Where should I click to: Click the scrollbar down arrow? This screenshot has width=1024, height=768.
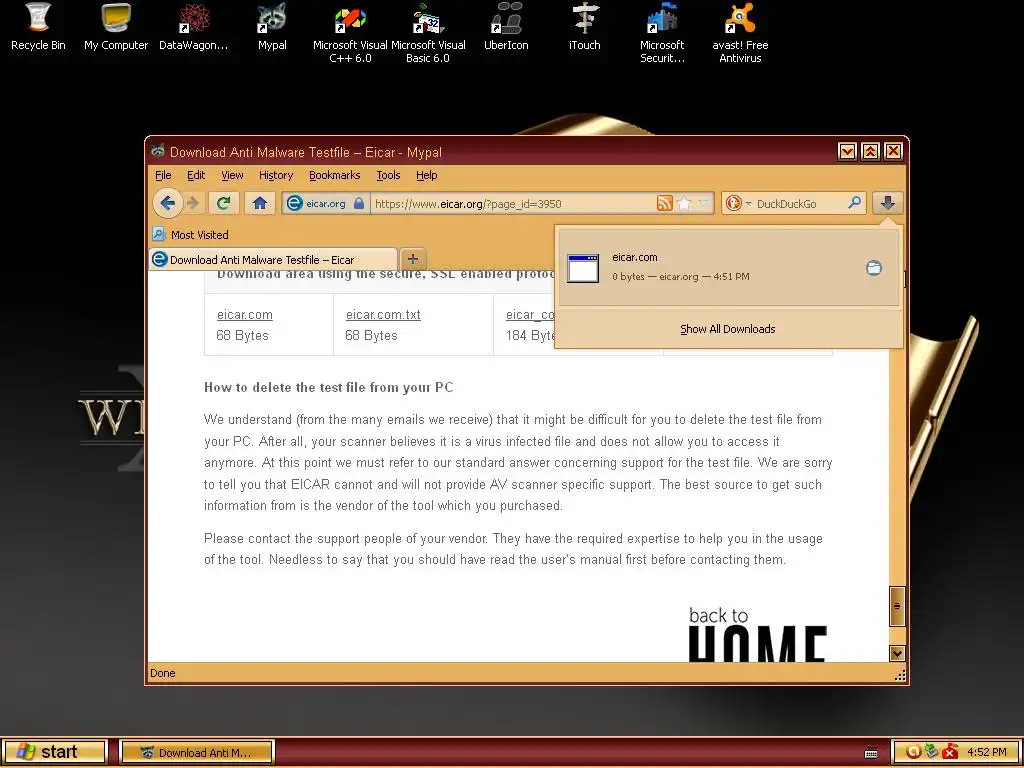coord(897,653)
